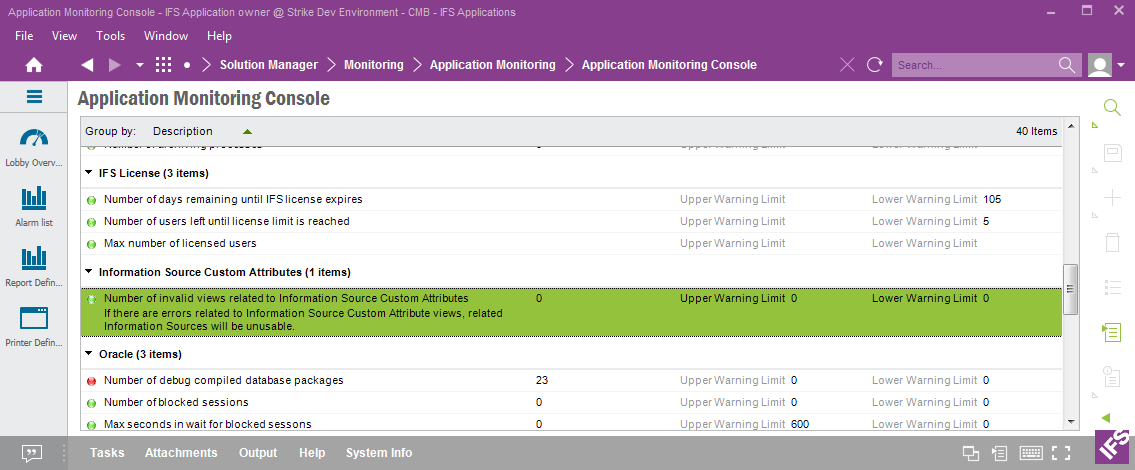Image resolution: width=1135 pixels, height=470 pixels.
Task: Click the right-panel Search magnifier icon
Action: [x=1112, y=108]
